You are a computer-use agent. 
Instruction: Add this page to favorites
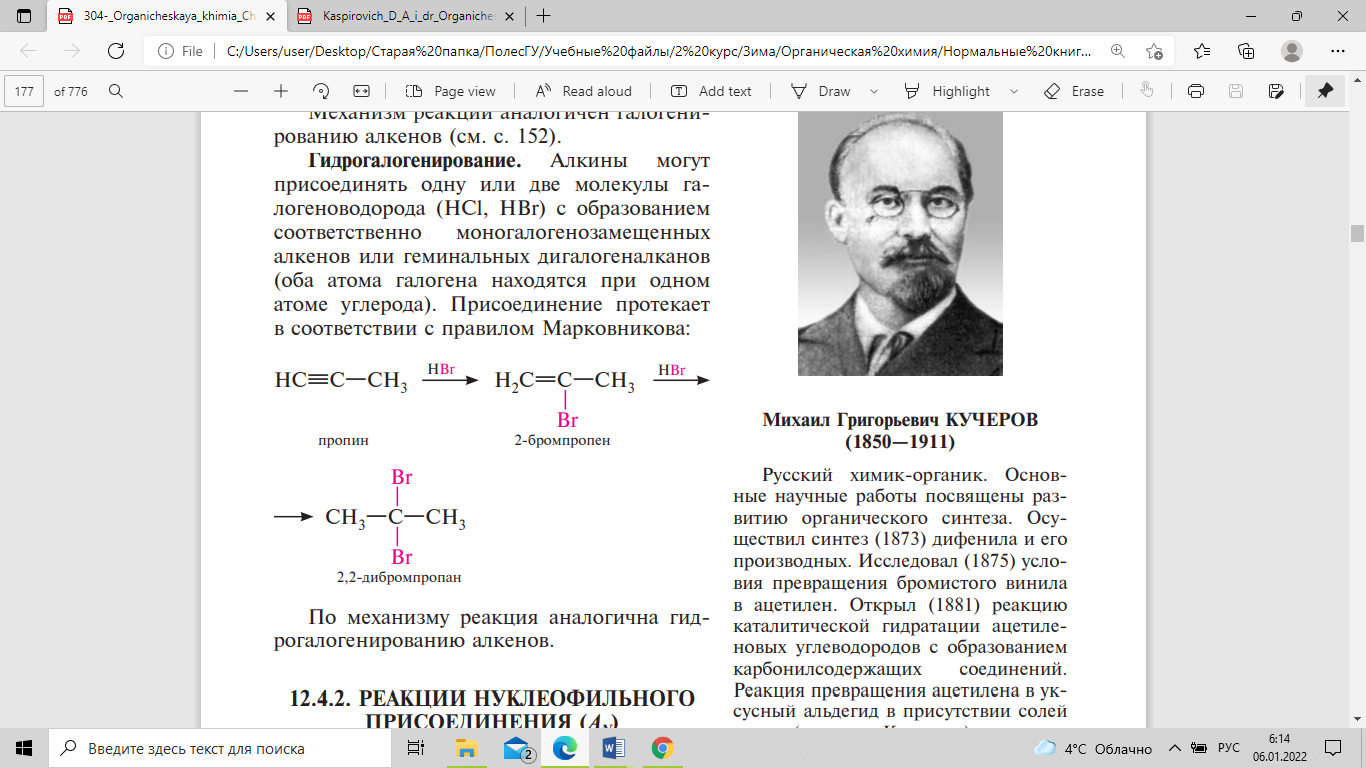[x=1155, y=51]
